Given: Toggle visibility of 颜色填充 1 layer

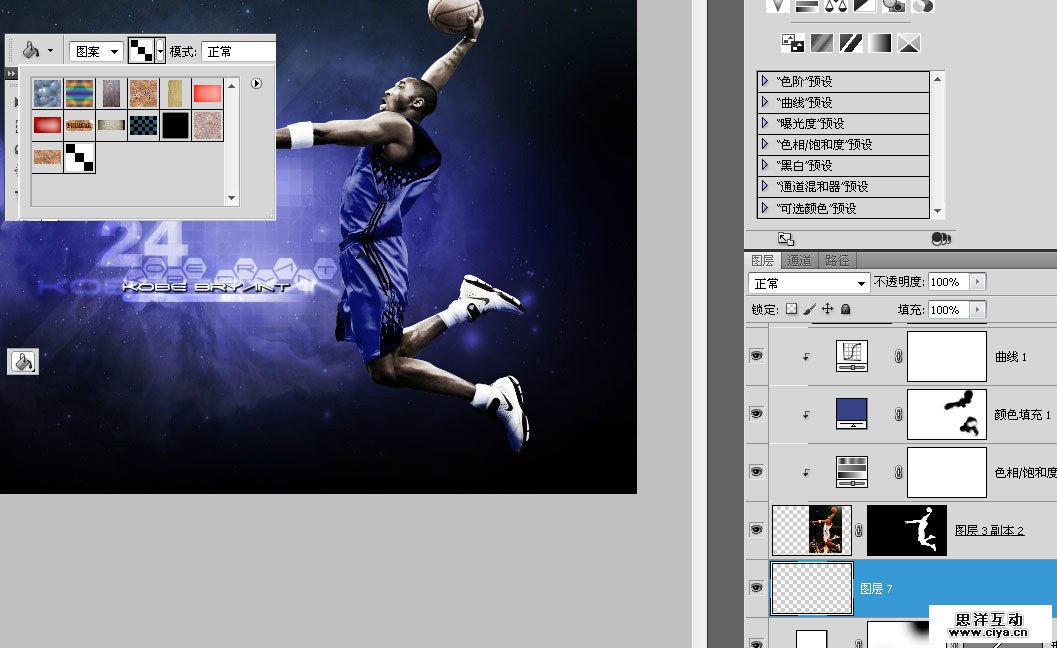Looking at the screenshot, I should click(756, 413).
